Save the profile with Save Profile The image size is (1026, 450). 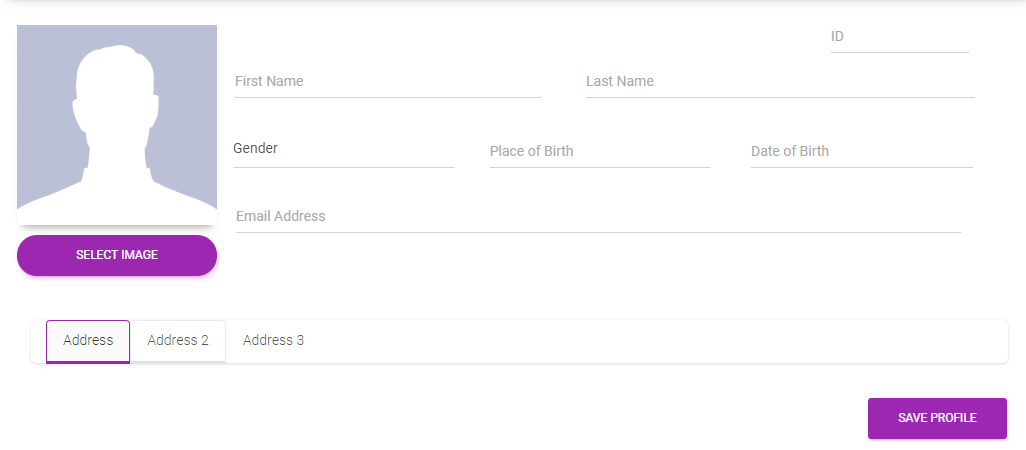[937, 418]
